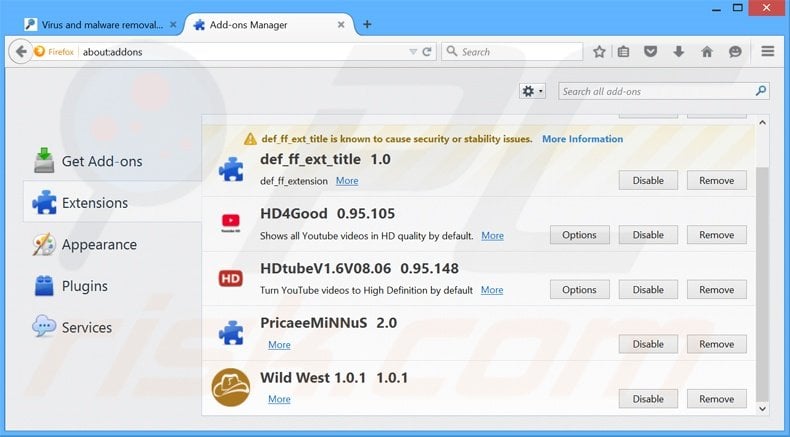Bookmark this page with star icon

(599, 51)
